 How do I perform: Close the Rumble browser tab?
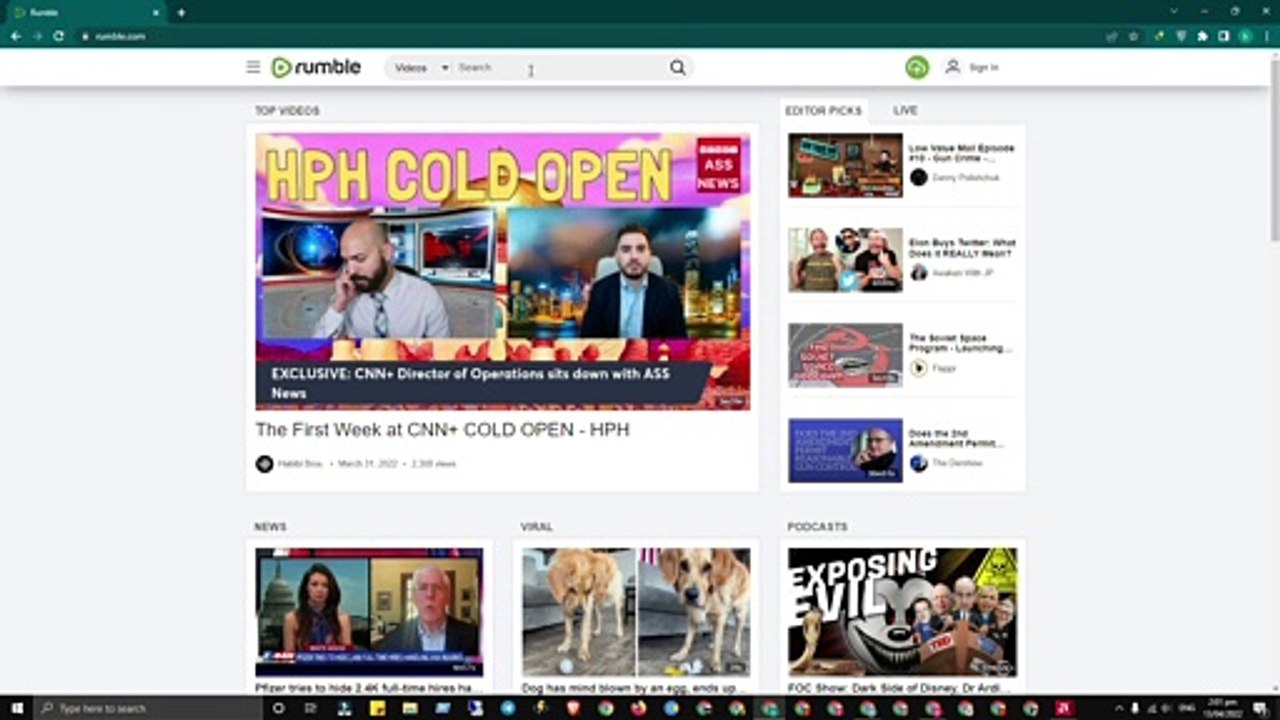tap(155, 12)
